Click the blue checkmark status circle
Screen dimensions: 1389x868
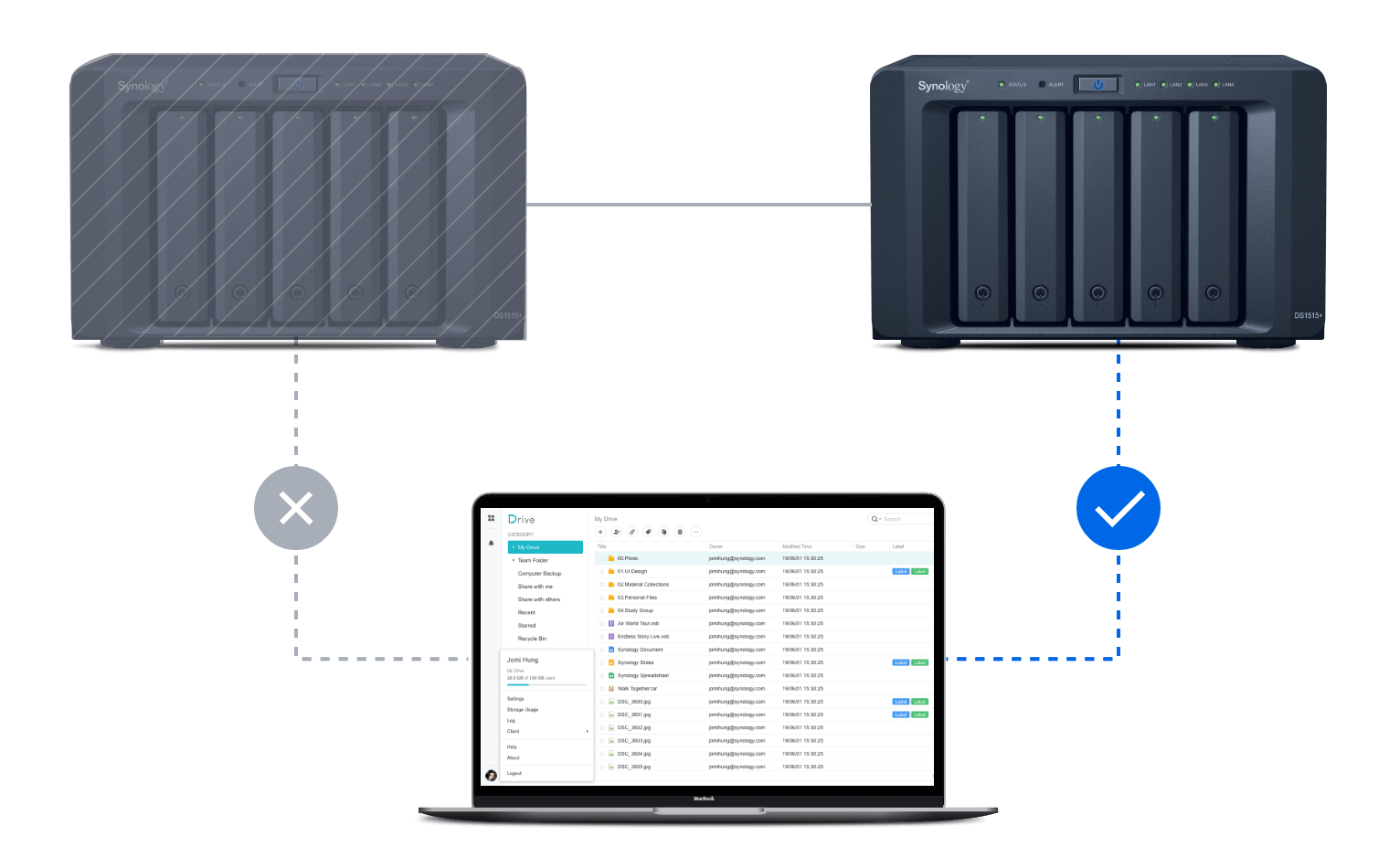(1119, 508)
